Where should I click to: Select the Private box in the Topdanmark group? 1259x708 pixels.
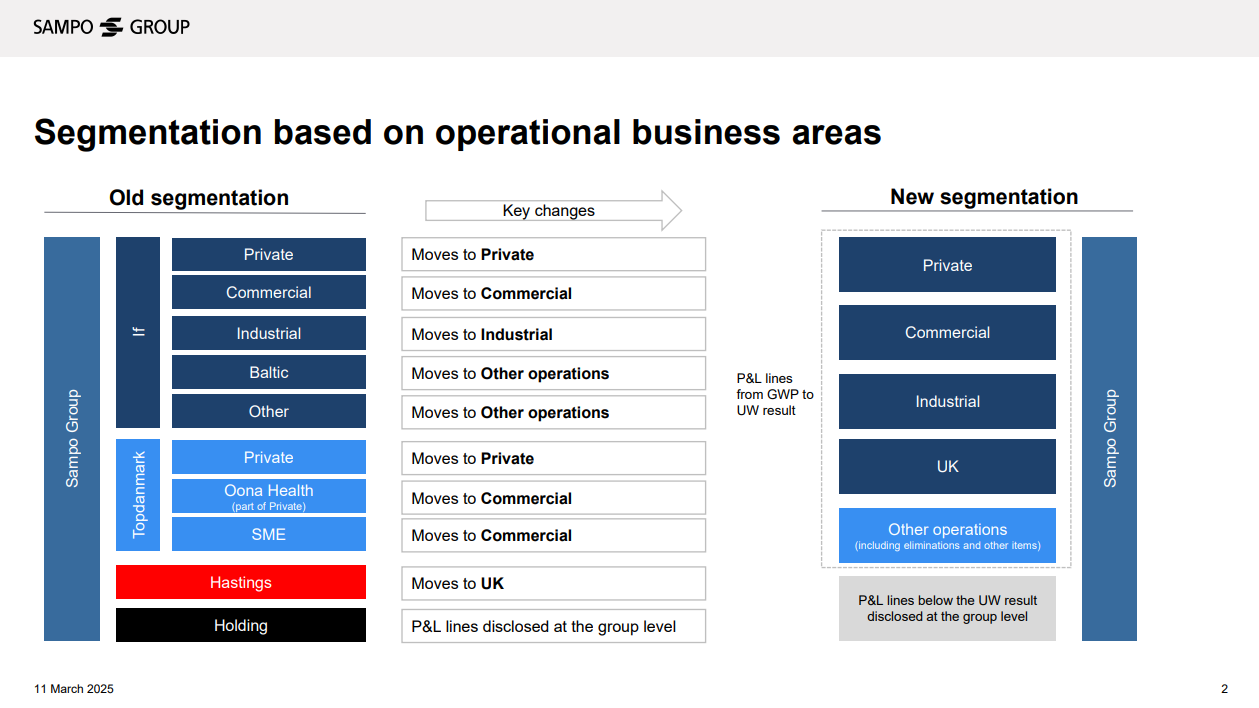[x=269, y=457]
